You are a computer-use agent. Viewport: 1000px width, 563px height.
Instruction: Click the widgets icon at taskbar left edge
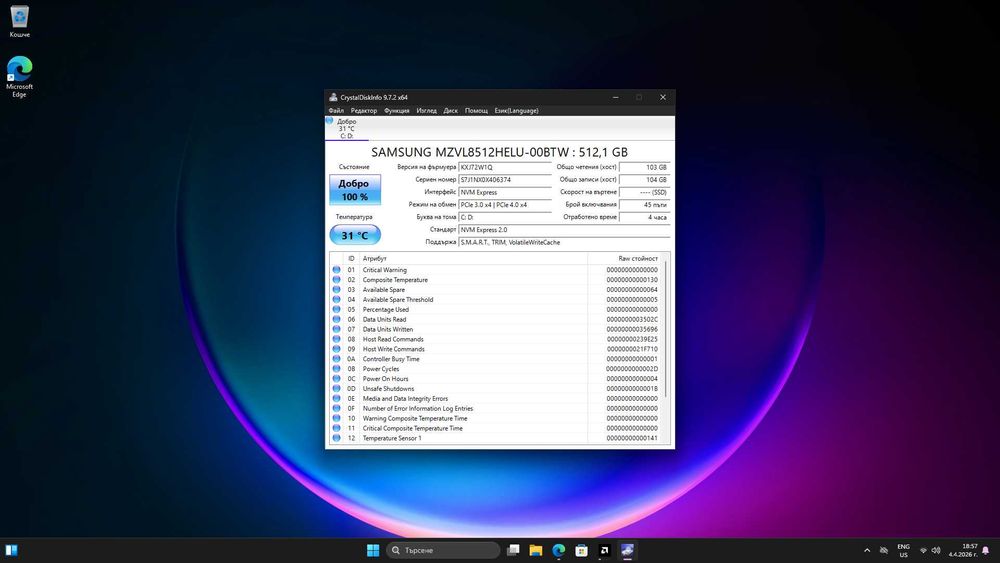point(11,550)
